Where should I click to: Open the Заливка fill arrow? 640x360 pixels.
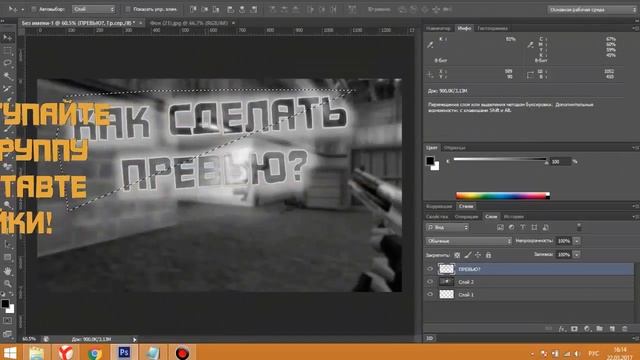[x=577, y=255]
